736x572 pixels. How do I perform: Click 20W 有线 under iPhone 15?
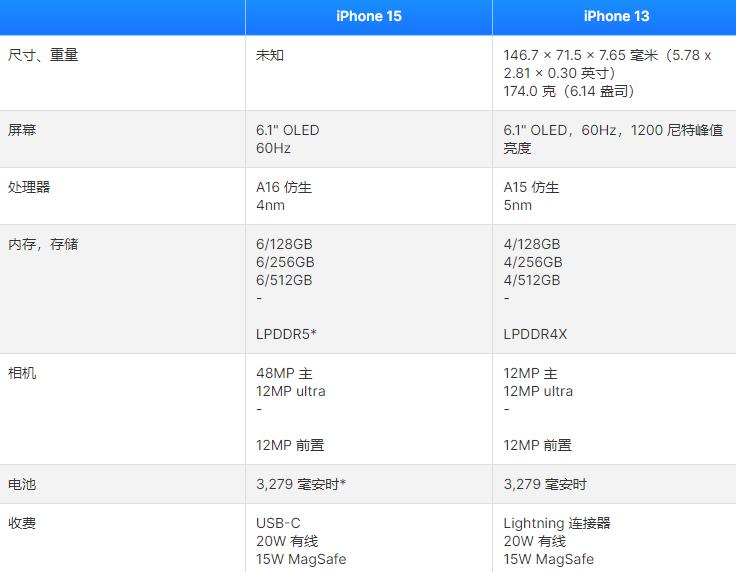[287, 541]
